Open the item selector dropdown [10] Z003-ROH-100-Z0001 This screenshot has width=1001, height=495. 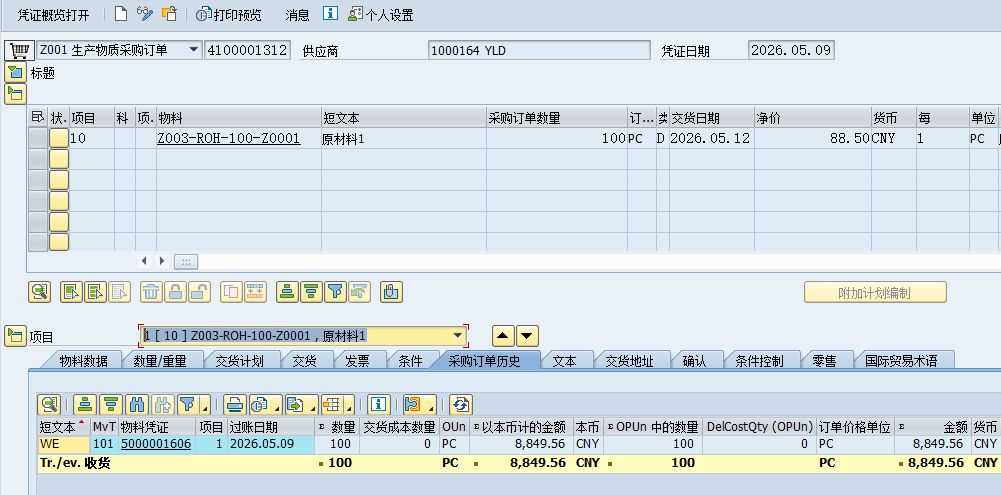click(458, 336)
